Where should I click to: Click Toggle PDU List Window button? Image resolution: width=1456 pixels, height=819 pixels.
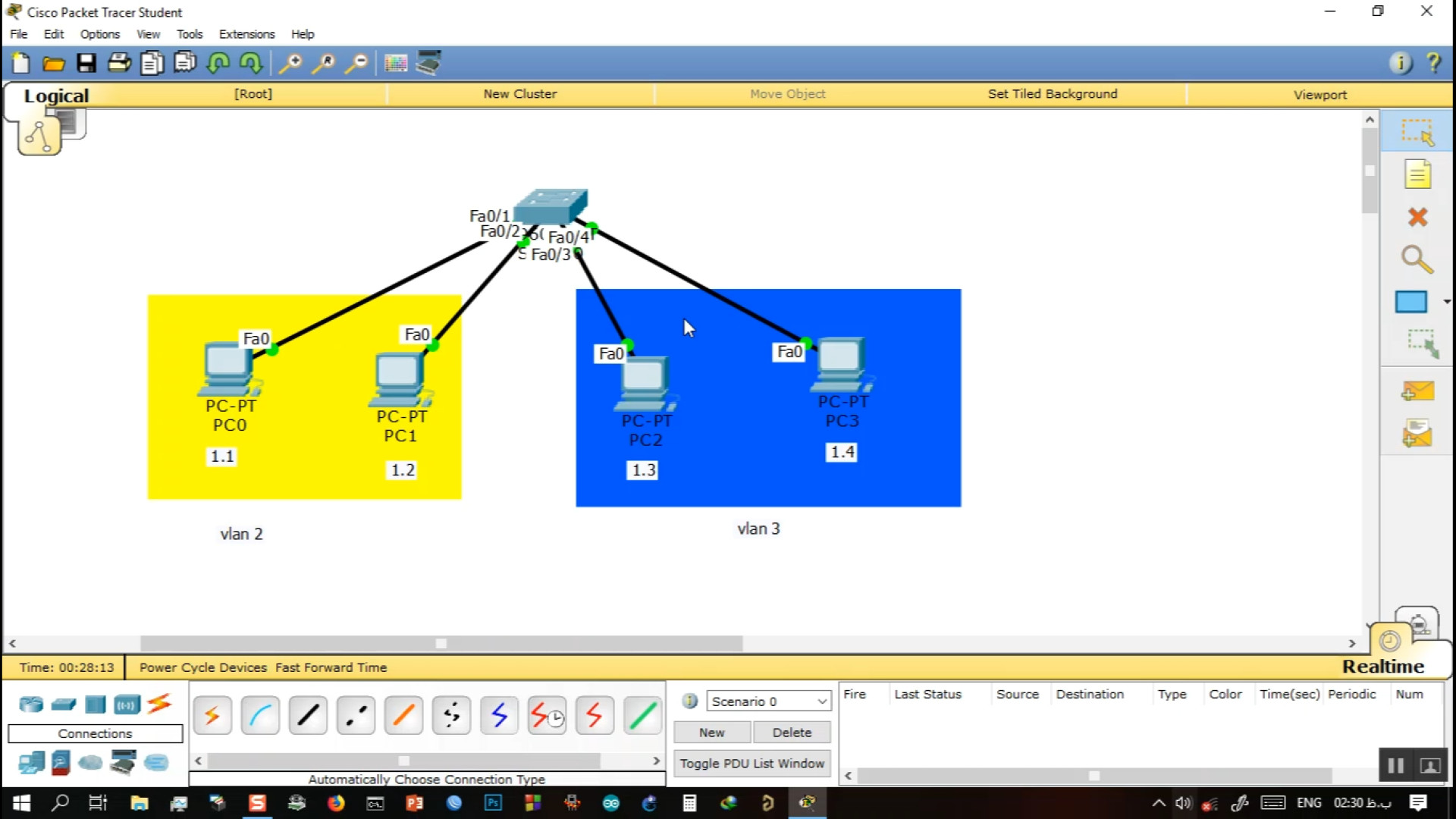(x=752, y=764)
